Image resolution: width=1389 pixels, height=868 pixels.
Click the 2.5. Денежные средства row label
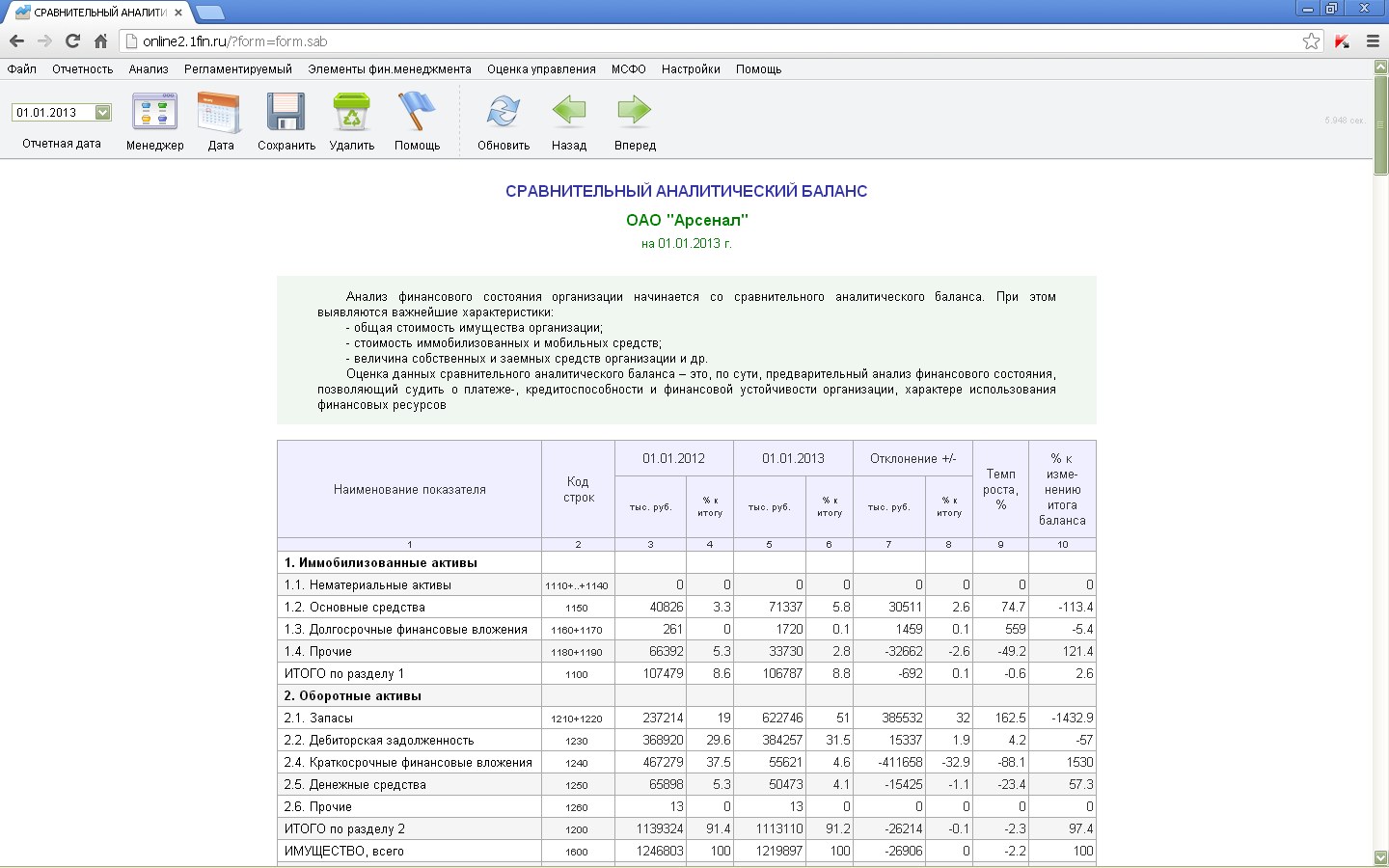click(355, 785)
